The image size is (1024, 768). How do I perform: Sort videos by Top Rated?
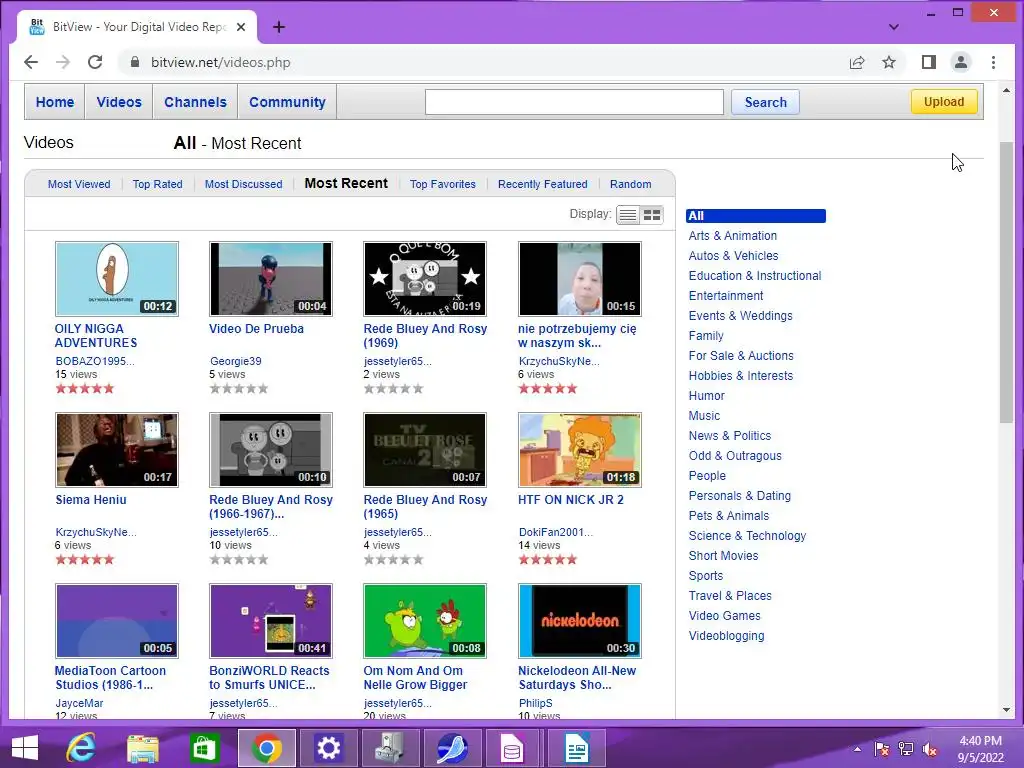point(157,184)
